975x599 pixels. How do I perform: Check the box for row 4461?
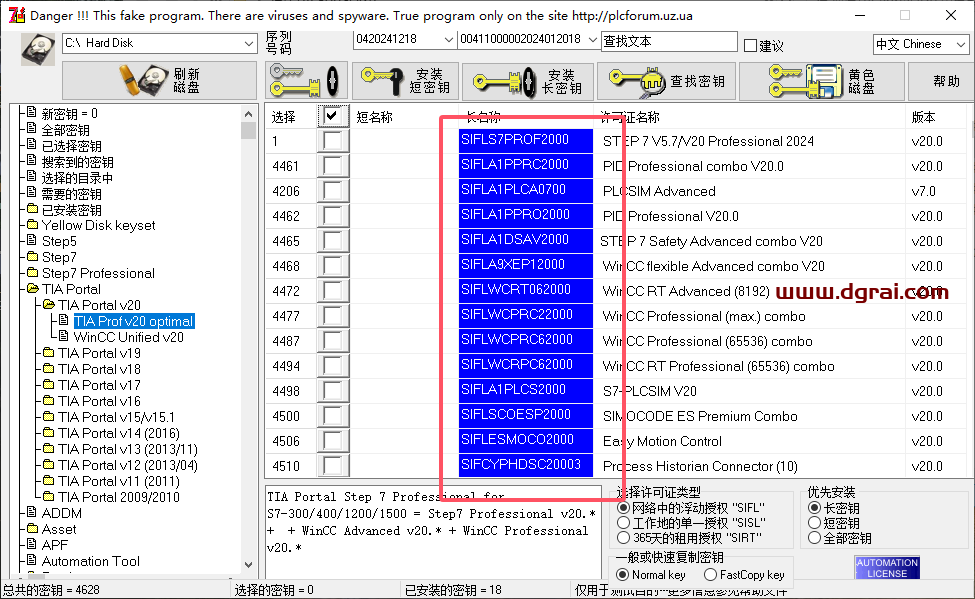pos(332,166)
